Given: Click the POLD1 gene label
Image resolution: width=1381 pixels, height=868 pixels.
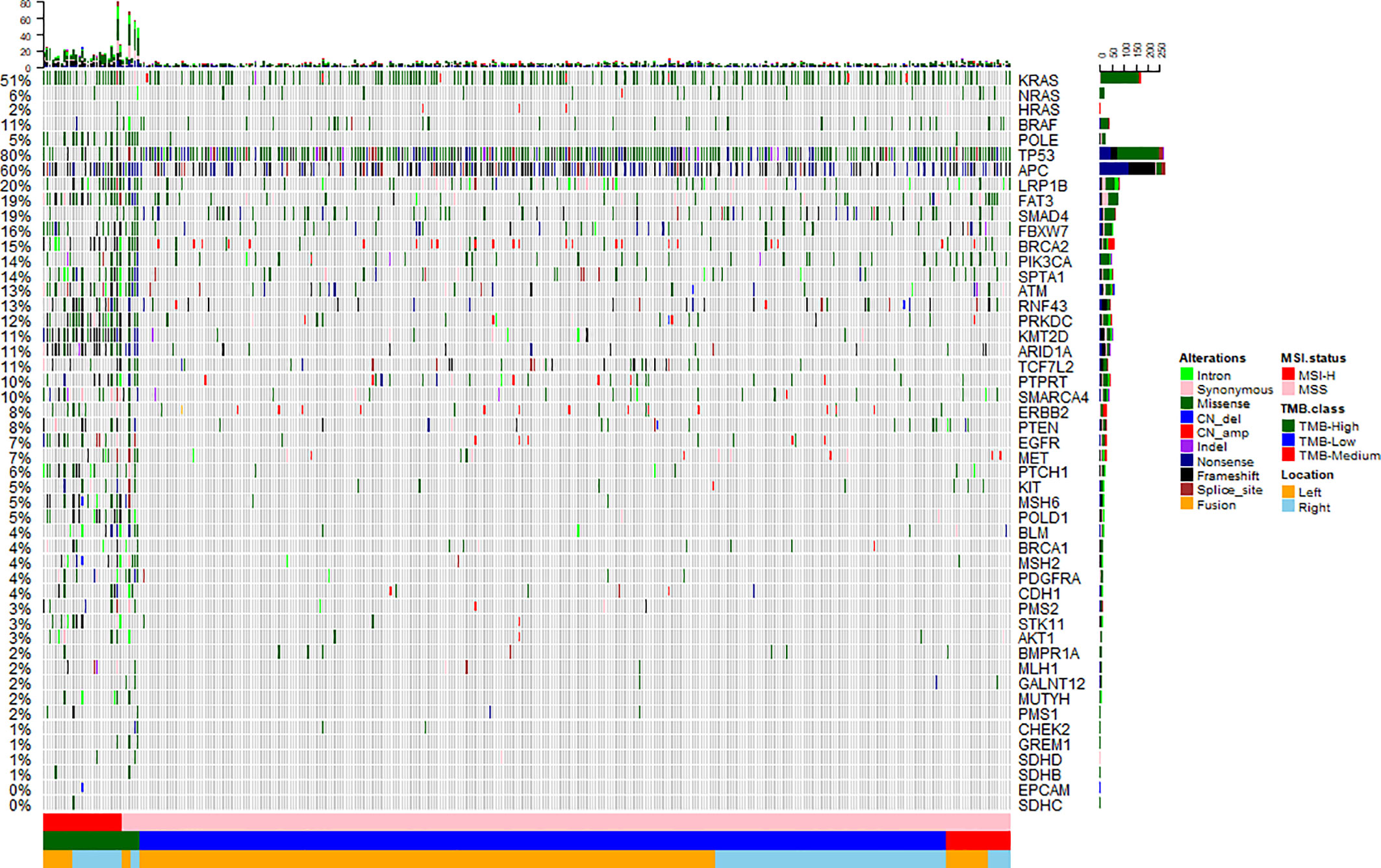Looking at the screenshot, I should pyautogui.click(x=1043, y=517).
